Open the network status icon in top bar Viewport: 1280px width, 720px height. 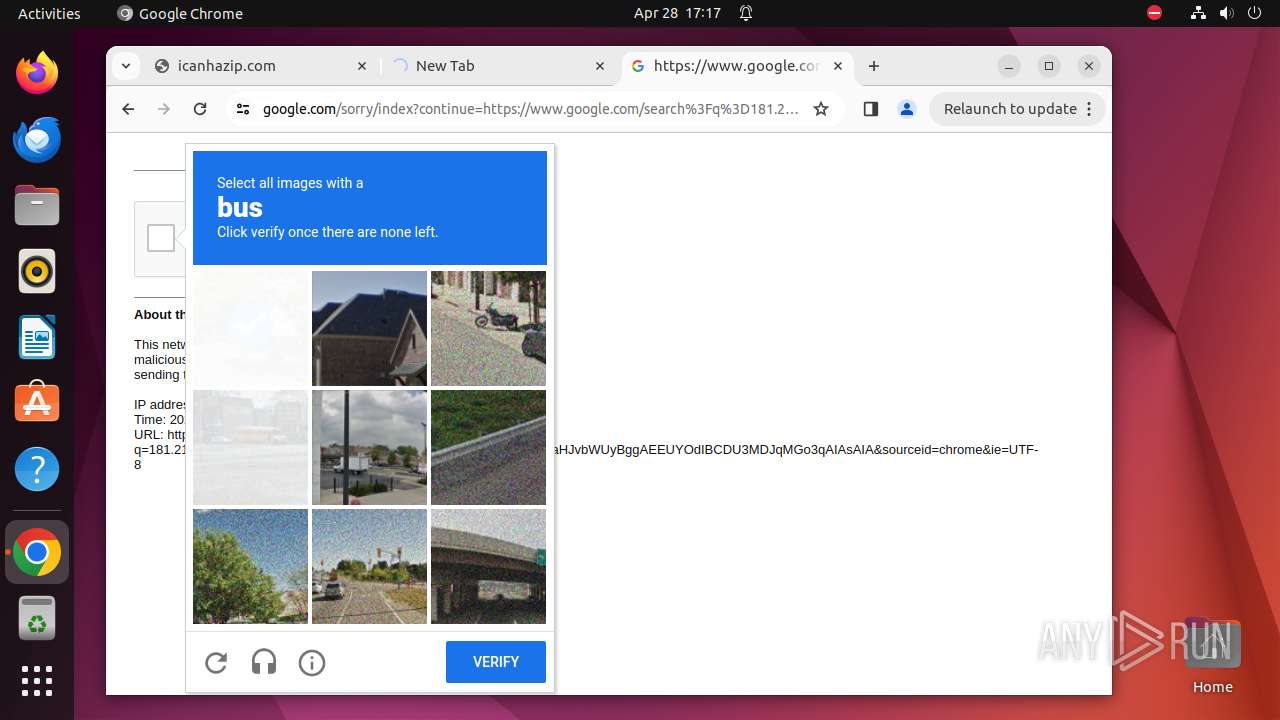[1198, 13]
